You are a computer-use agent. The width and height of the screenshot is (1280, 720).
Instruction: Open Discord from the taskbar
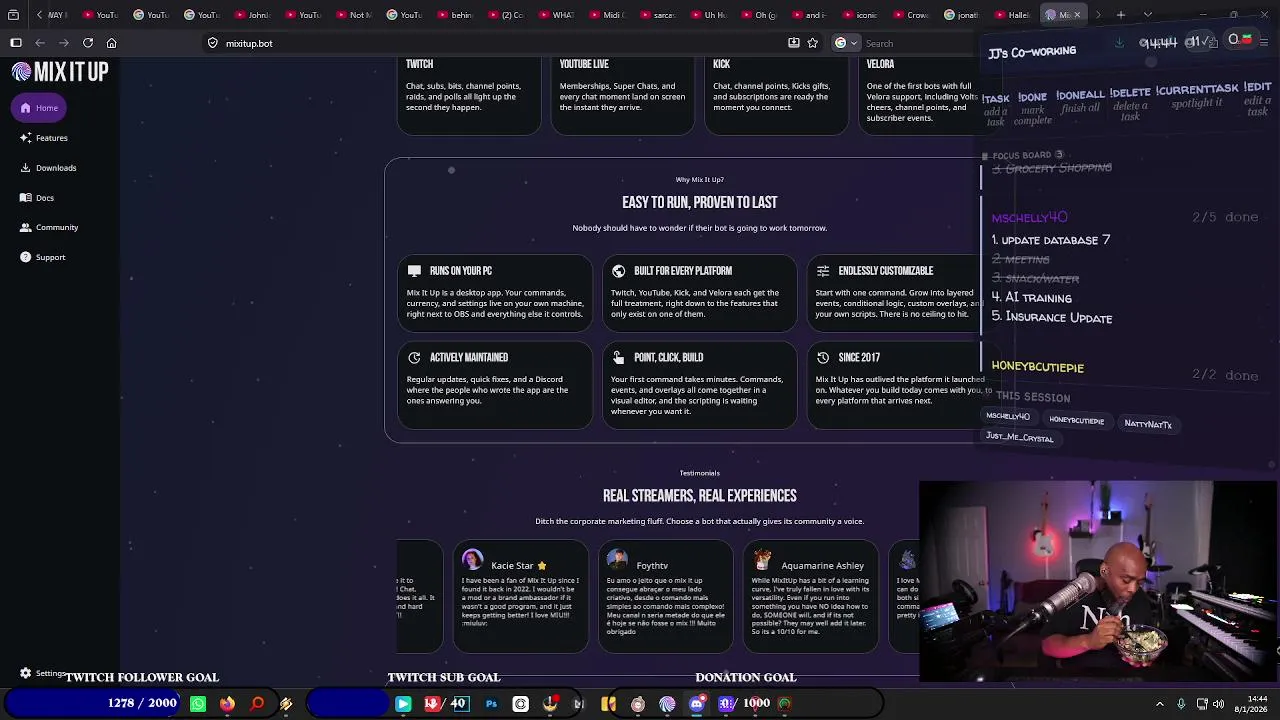point(697,704)
